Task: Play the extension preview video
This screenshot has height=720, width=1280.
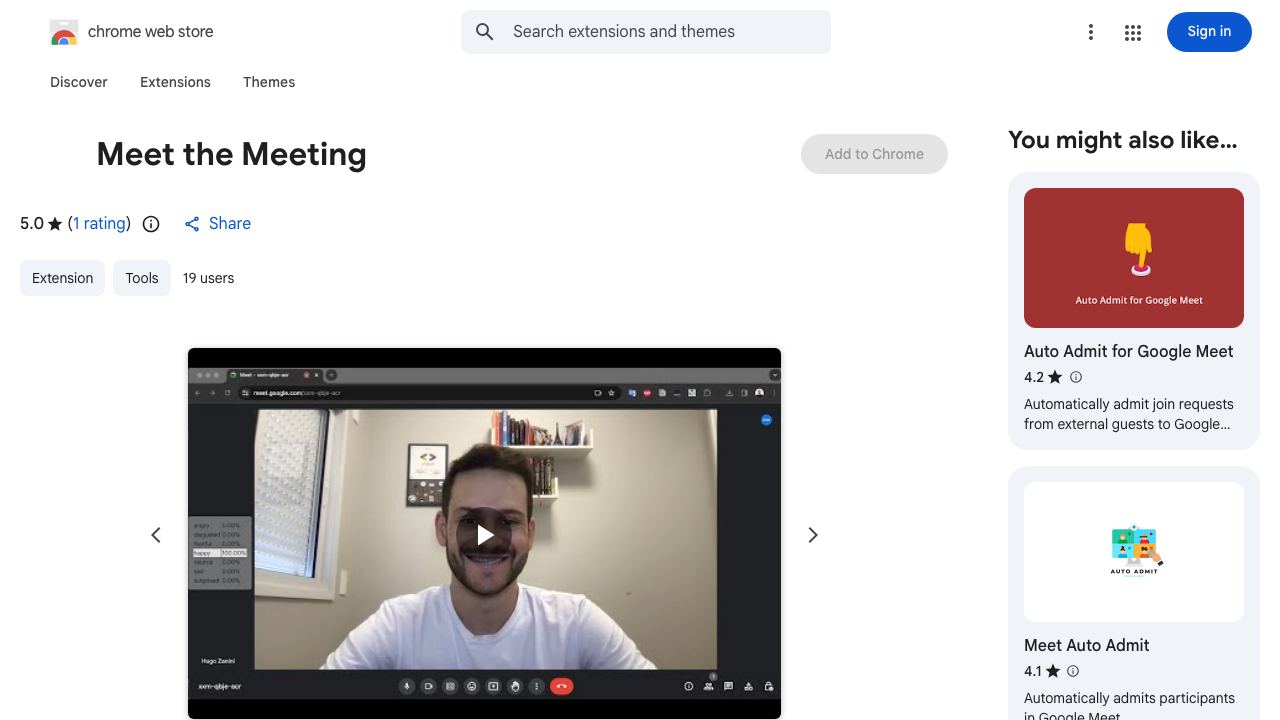Action: pos(484,535)
